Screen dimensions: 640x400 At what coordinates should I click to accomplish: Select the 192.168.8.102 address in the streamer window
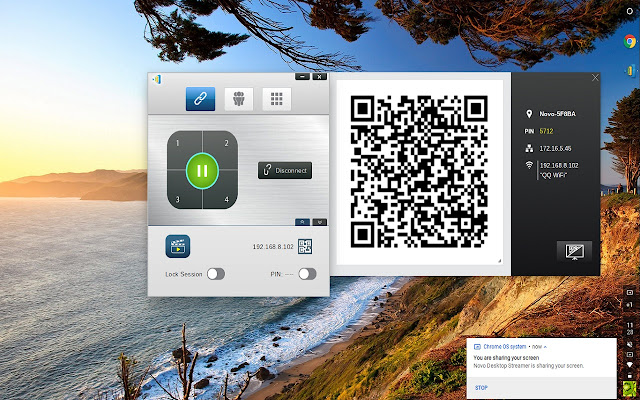(273, 247)
